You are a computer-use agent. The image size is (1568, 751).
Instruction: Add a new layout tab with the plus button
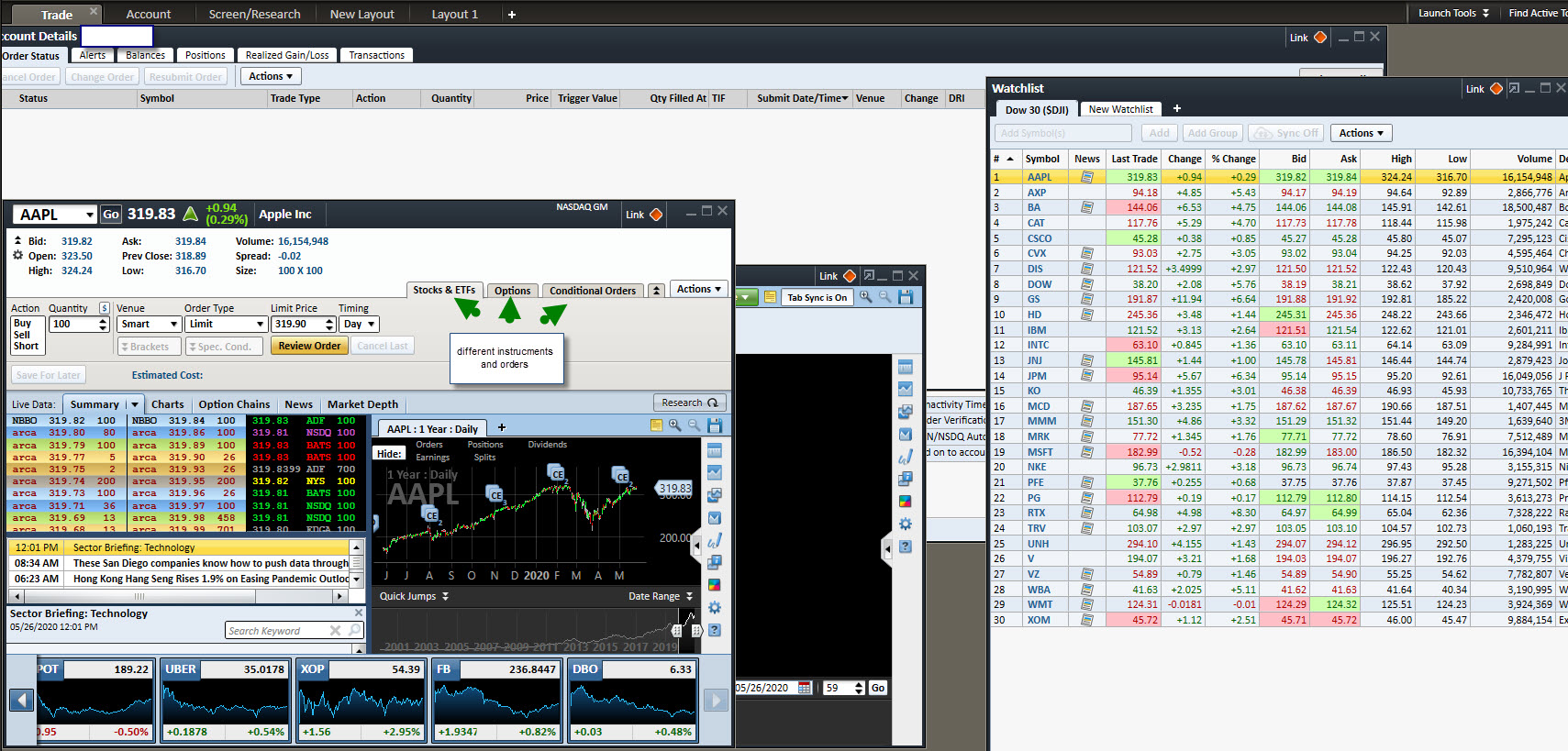(x=512, y=15)
